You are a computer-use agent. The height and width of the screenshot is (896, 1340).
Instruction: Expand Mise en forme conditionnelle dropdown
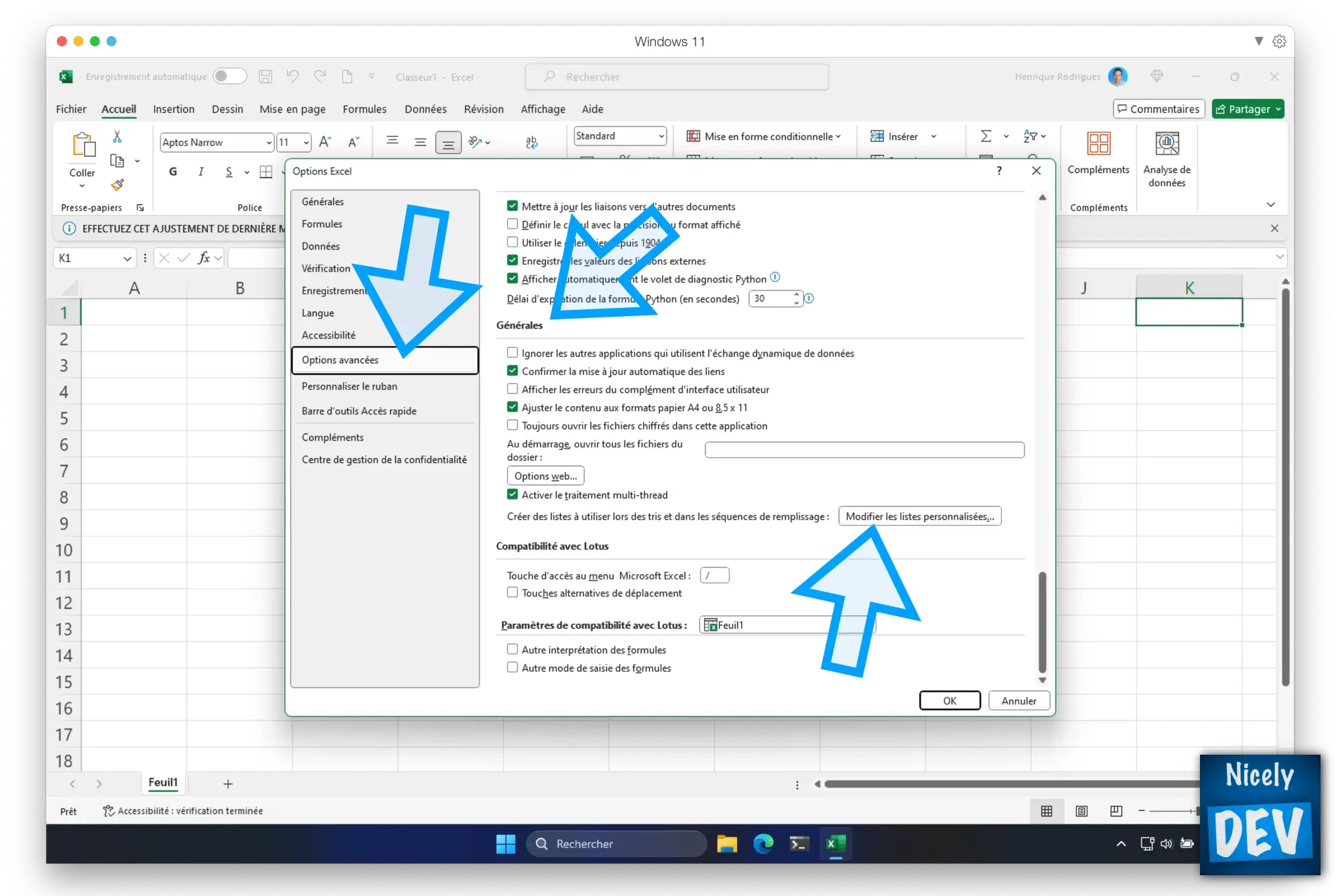click(x=838, y=137)
